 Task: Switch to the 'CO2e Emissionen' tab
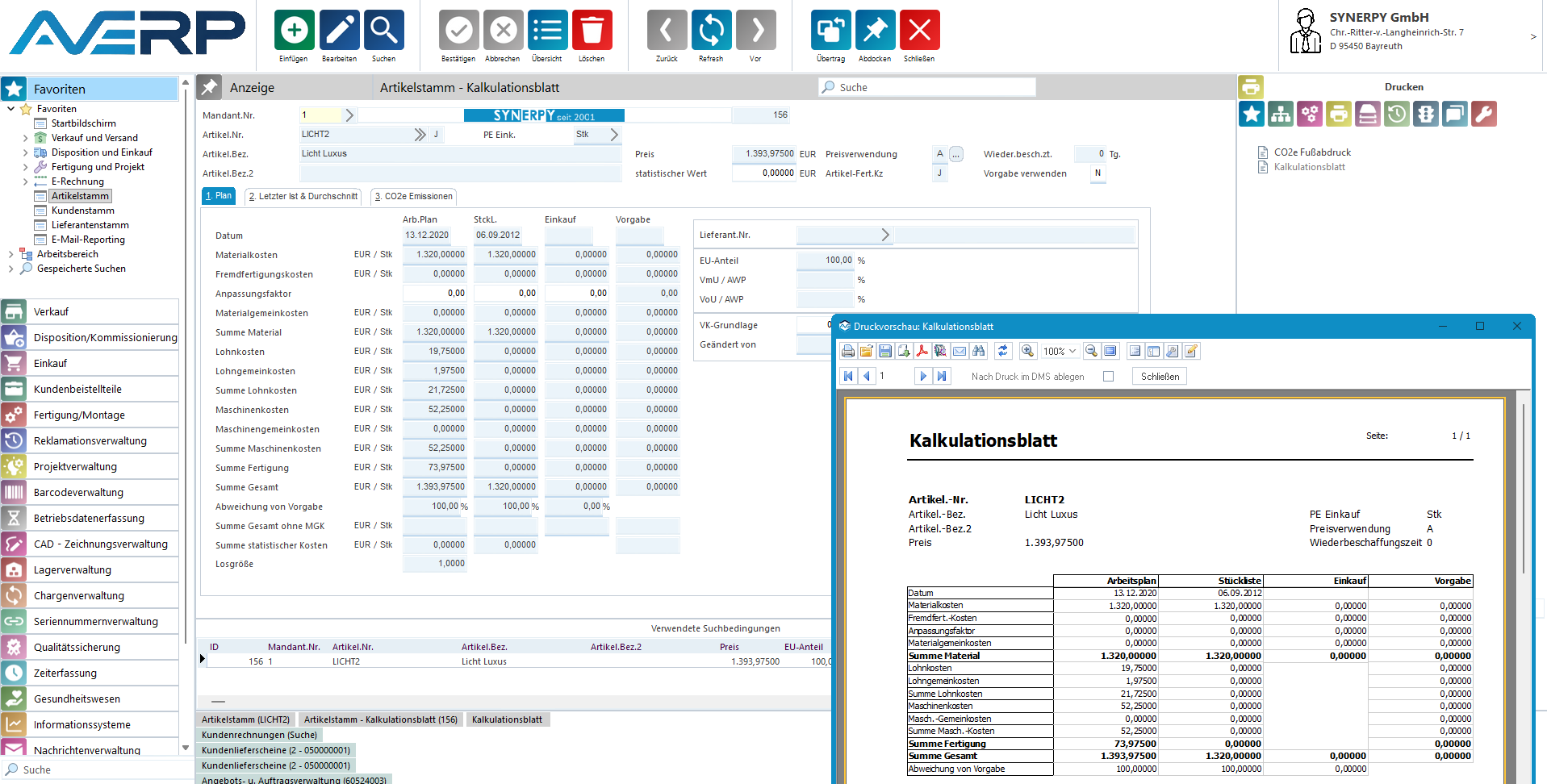pos(414,196)
